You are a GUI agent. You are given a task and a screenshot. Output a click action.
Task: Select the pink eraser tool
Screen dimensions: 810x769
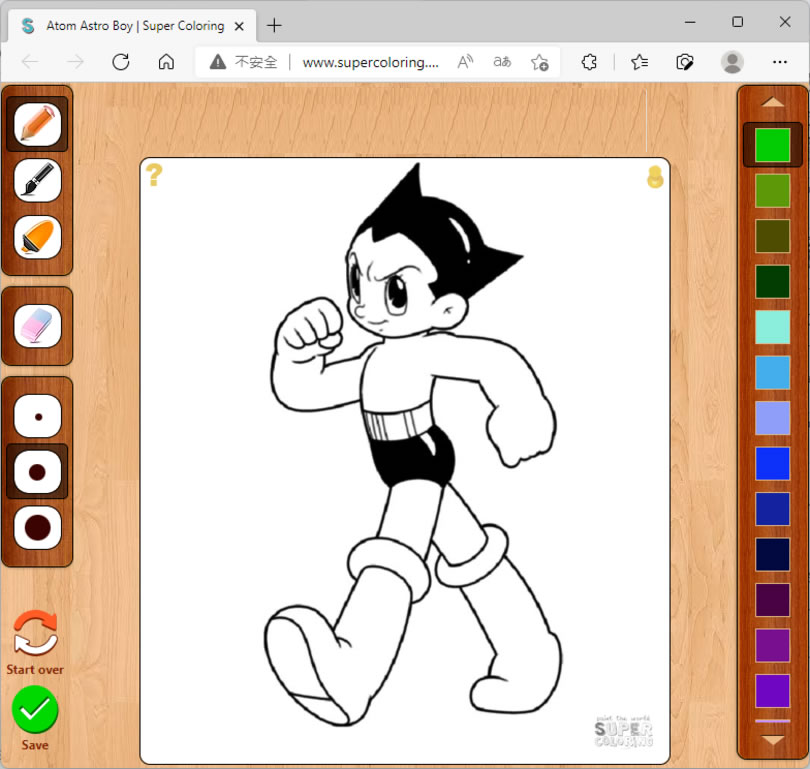[x=37, y=326]
